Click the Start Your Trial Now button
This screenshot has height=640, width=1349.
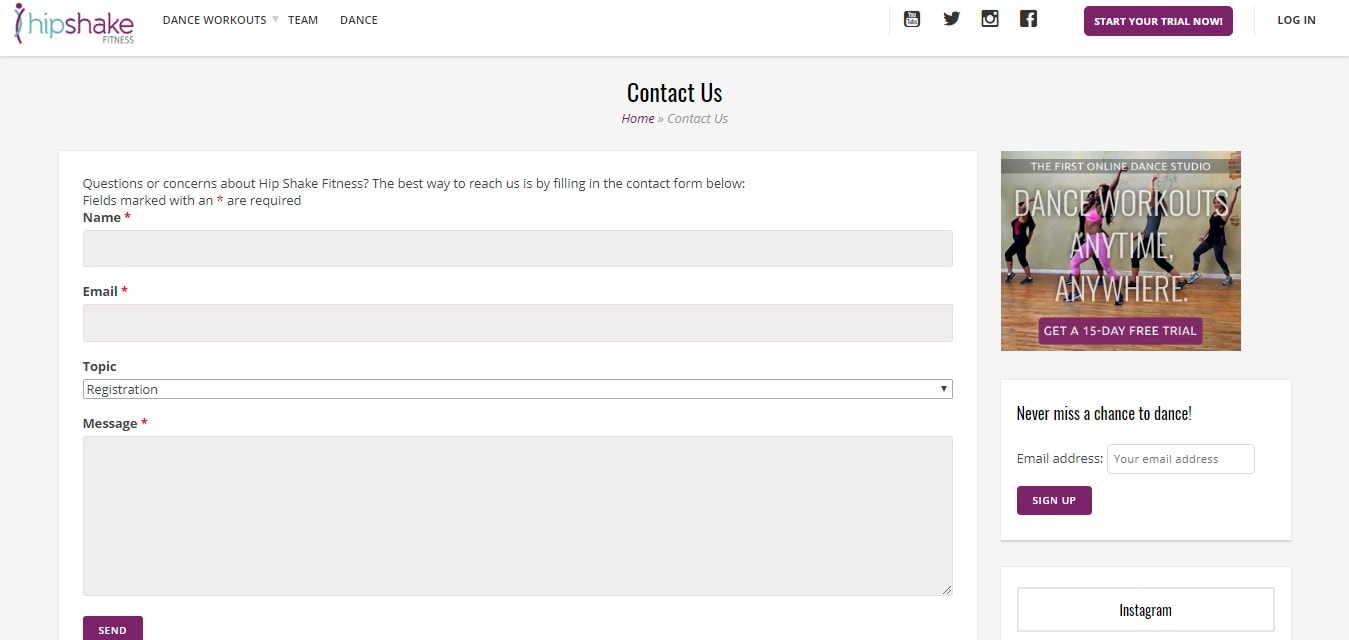tap(1158, 21)
